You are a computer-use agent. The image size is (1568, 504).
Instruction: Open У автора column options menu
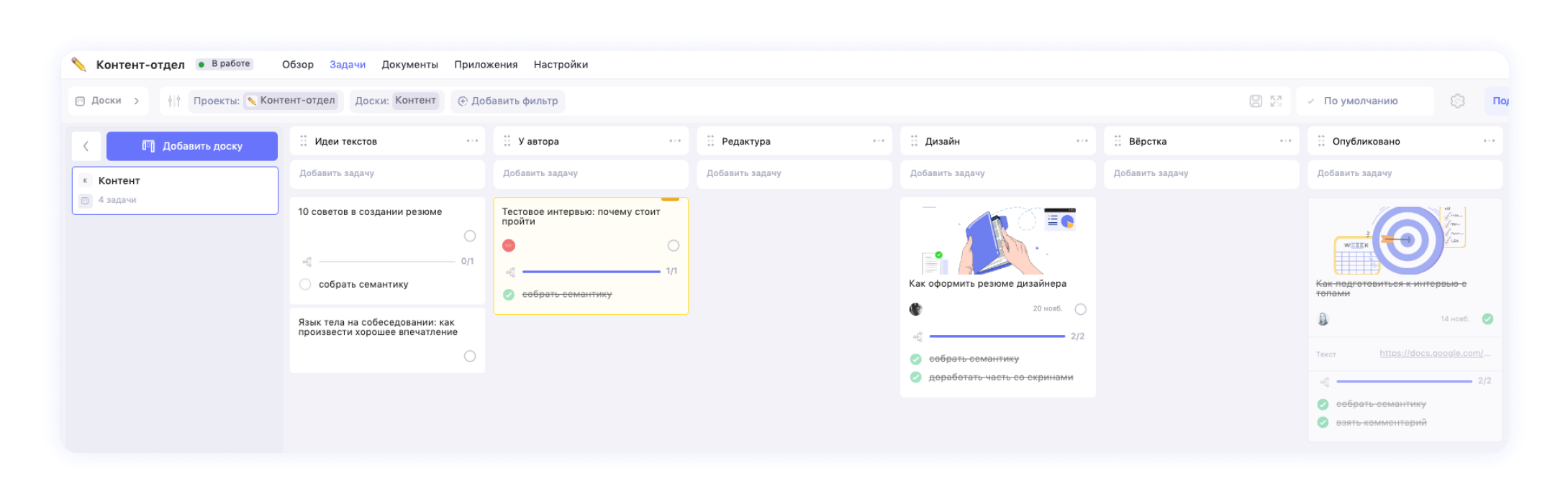point(675,141)
